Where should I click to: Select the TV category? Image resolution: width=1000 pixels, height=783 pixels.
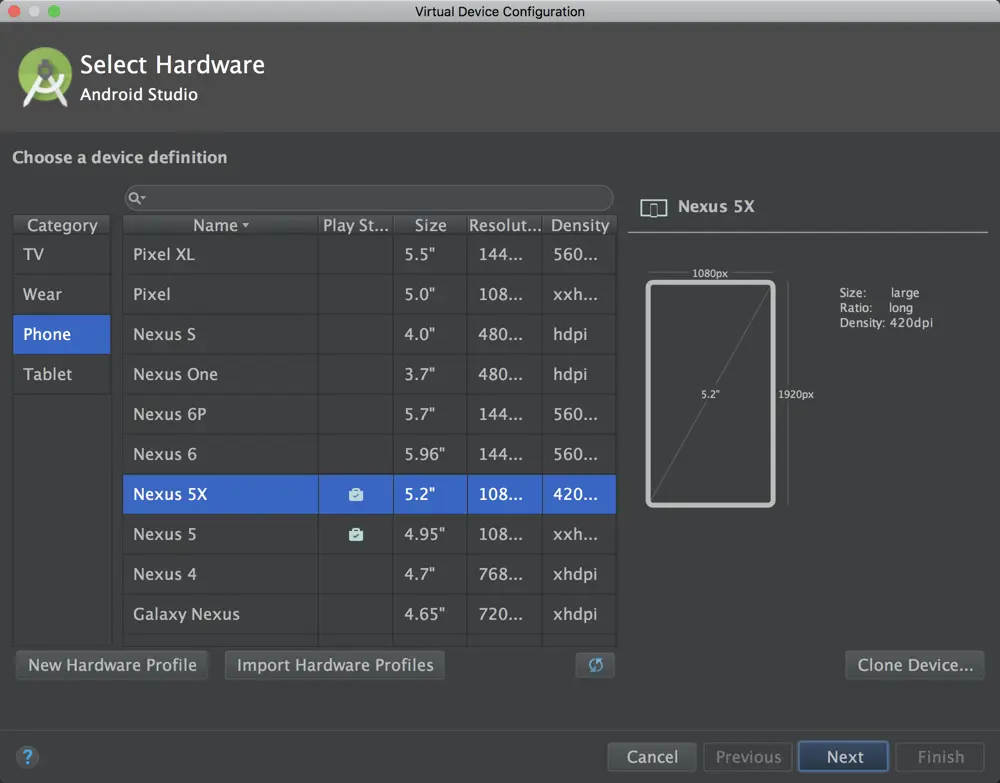[62, 254]
